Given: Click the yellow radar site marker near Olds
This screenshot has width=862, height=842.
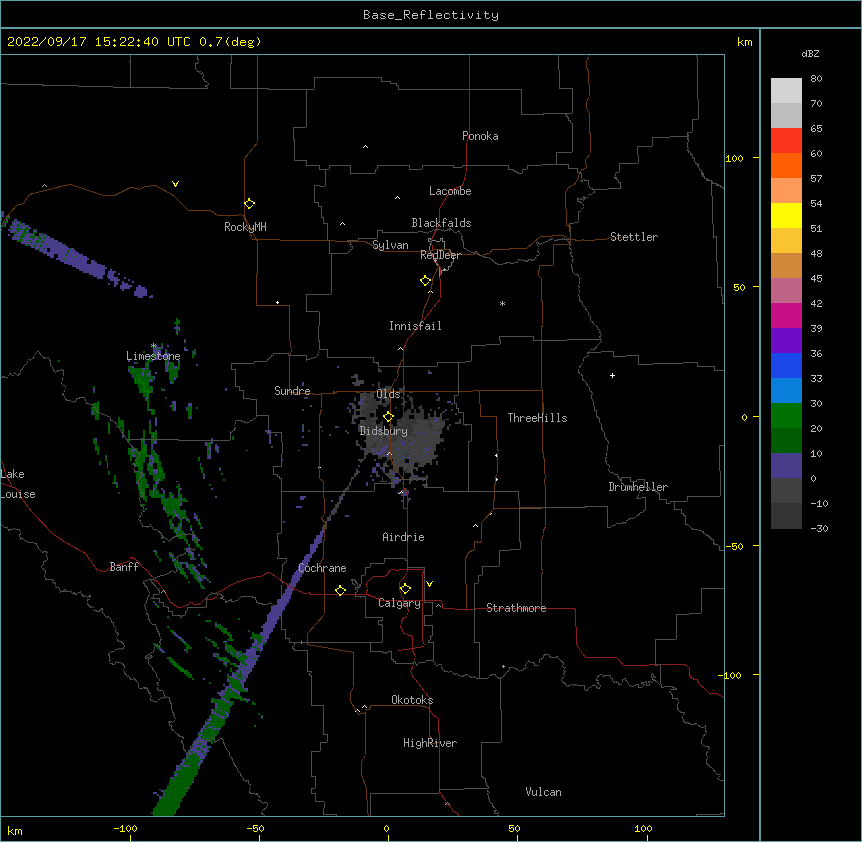Looking at the screenshot, I should pyautogui.click(x=388, y=417).
